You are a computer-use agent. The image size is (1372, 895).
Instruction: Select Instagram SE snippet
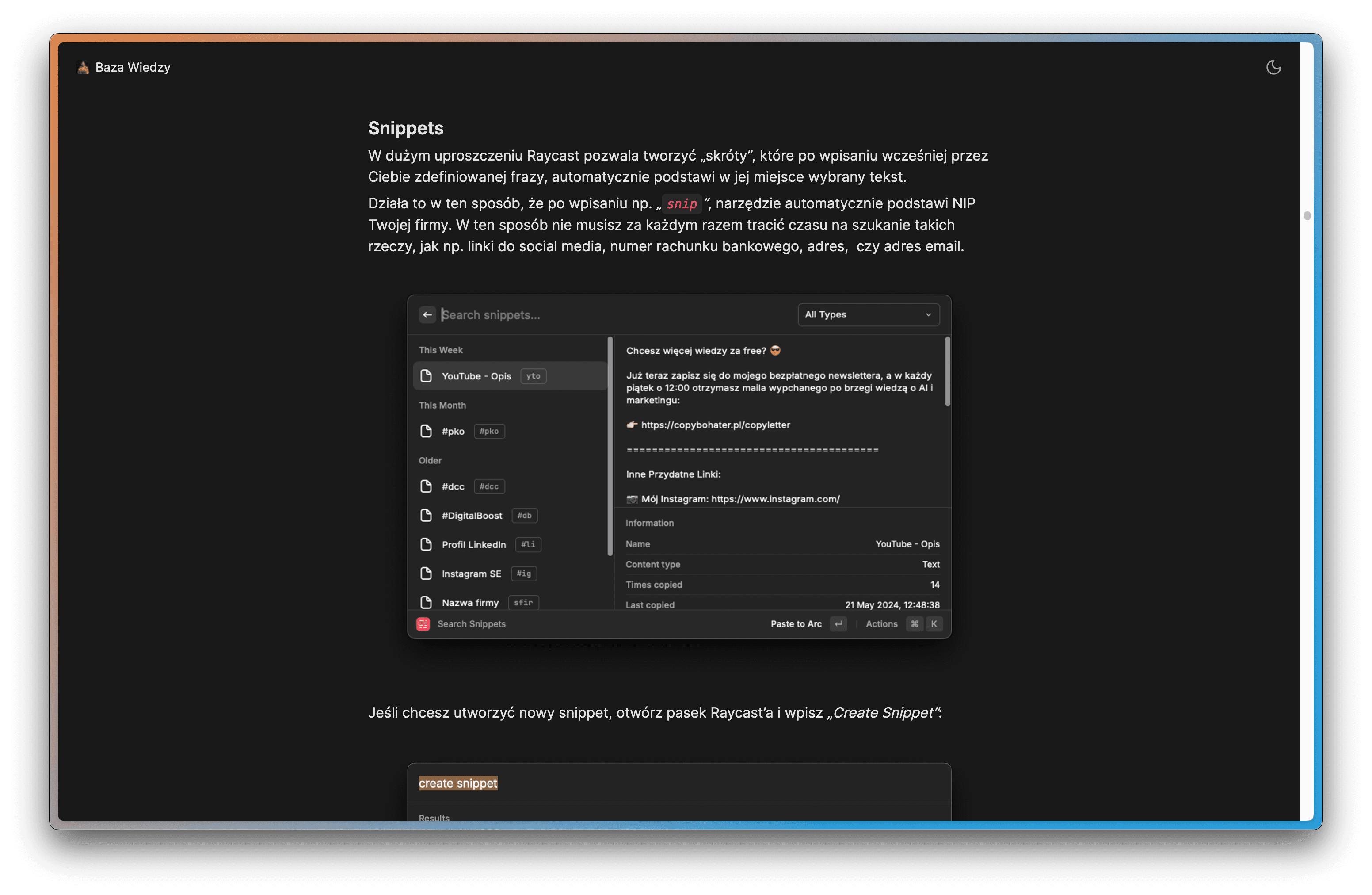click(510, 574)
